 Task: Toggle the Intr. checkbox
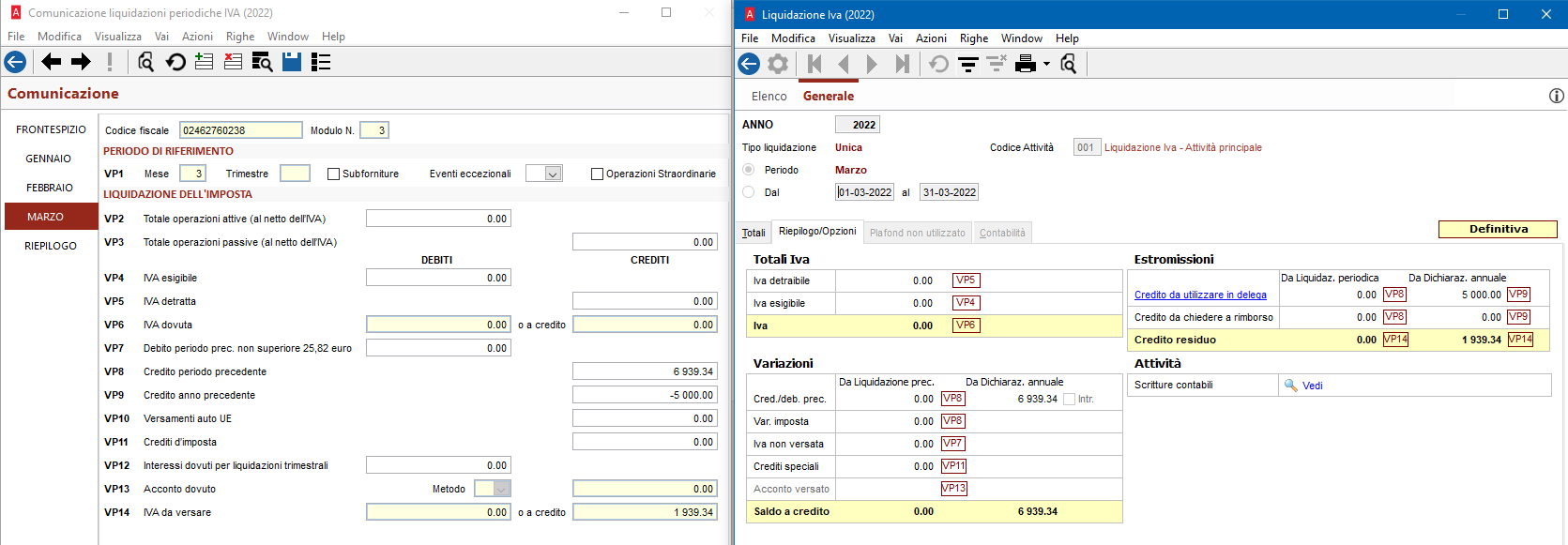tap(1069, 399)
